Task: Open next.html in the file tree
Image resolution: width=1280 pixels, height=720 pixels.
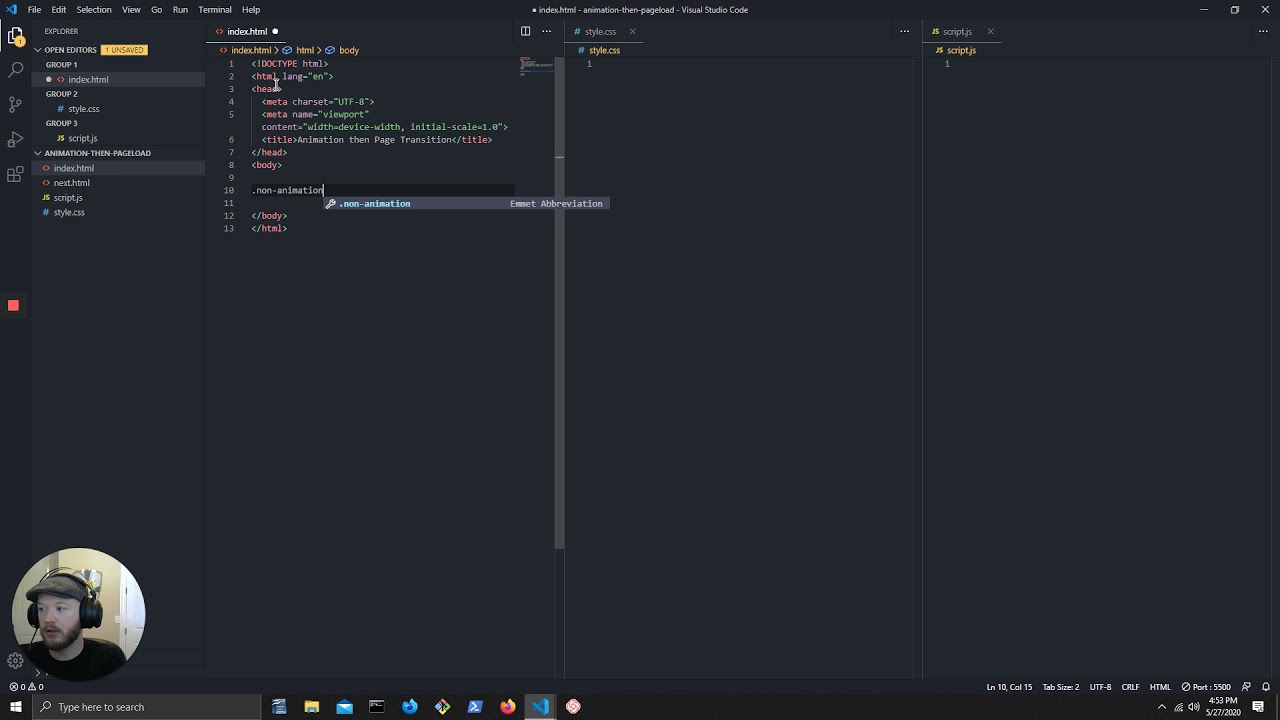Action: pyautogui.click(x=71, y=183)
